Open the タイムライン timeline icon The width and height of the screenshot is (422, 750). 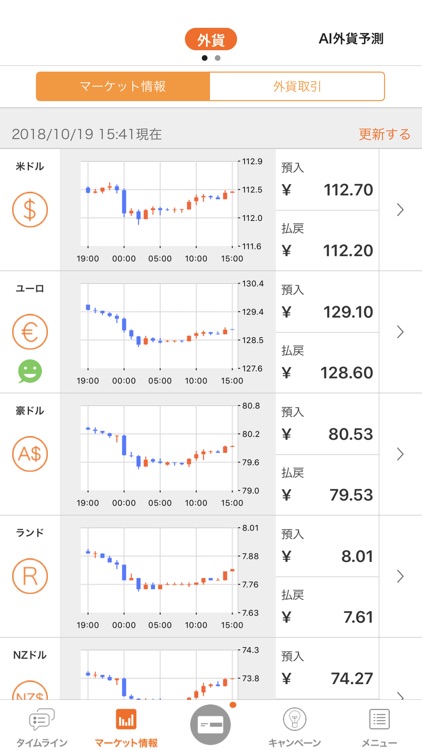pyautogui.click(x=42, y=719)
